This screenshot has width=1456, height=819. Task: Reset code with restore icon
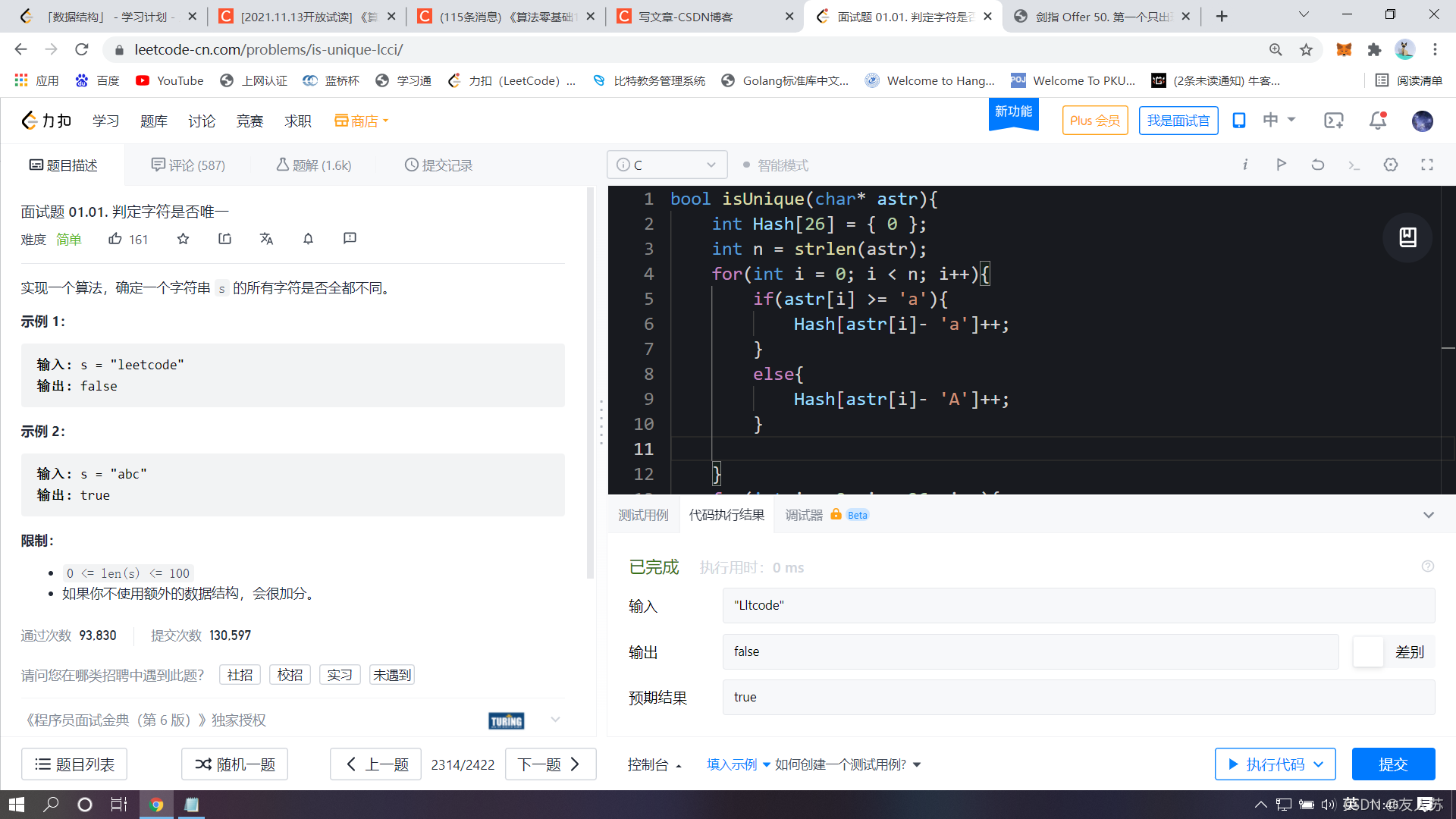coord(1318,165)
